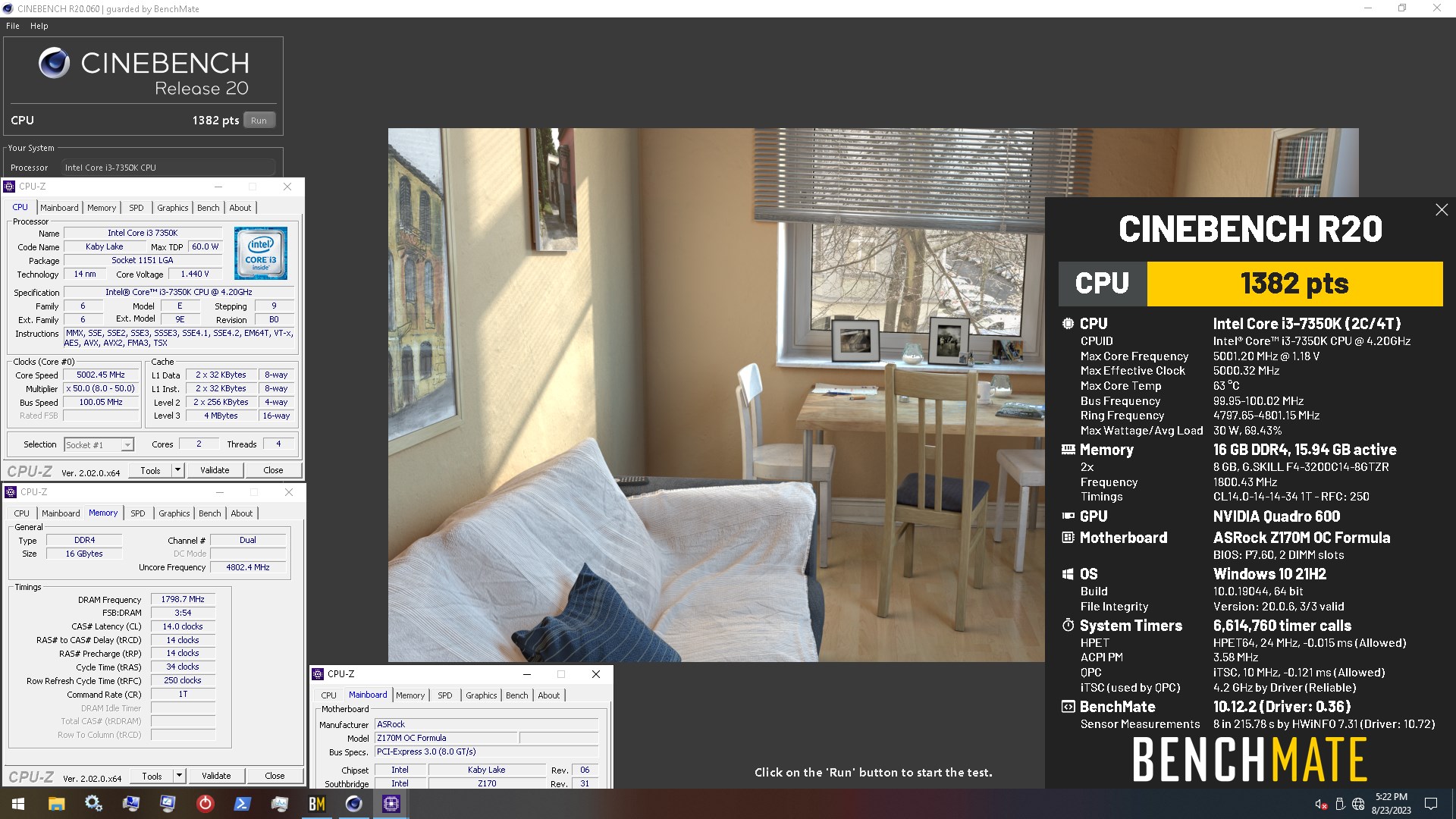Viewport: 1456px width, 819px height.
Task: Click the muted volume tray icon
Action: pos(1320,804)
